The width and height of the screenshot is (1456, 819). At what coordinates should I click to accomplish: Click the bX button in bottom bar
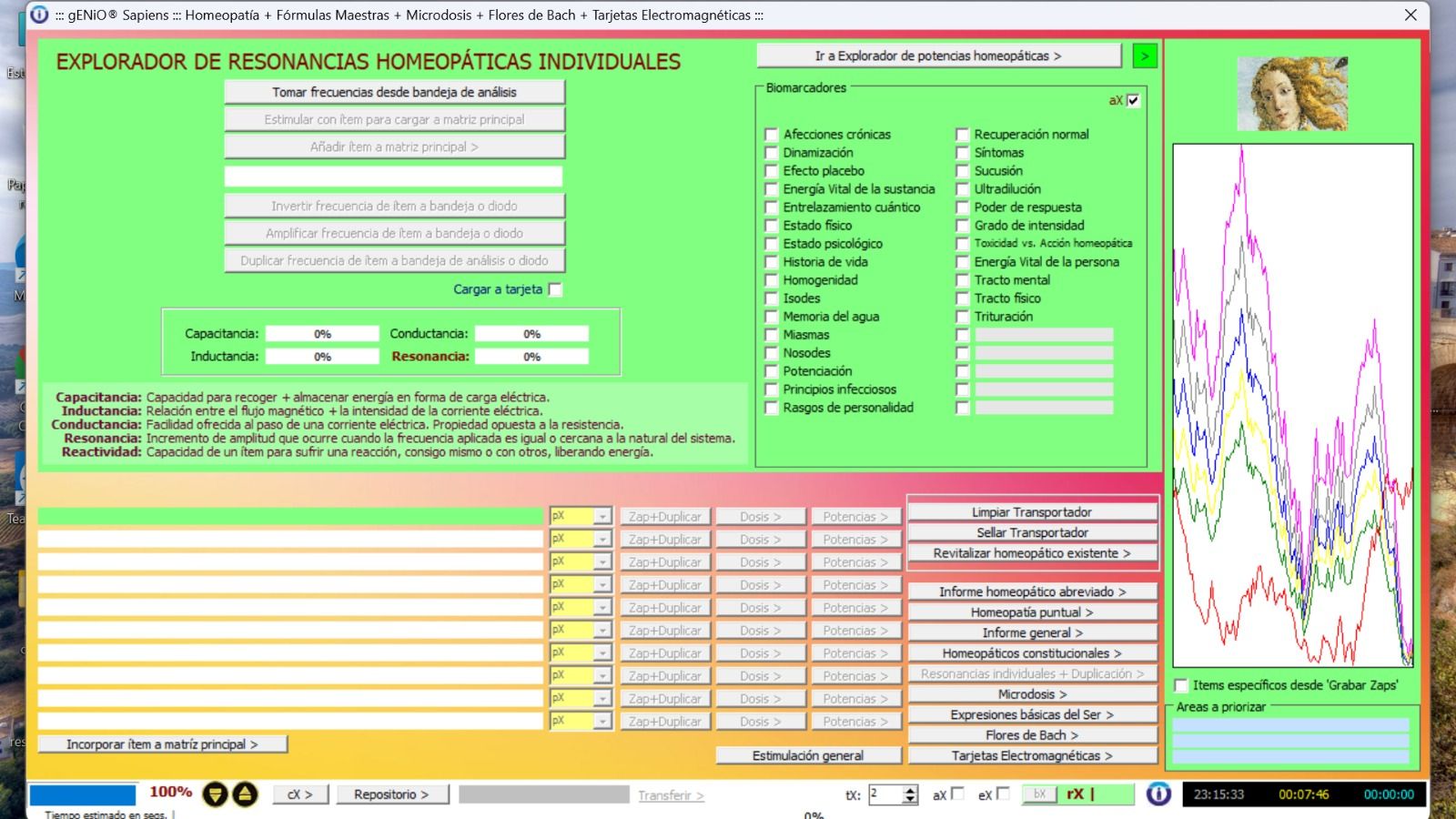coord(1039,794)
